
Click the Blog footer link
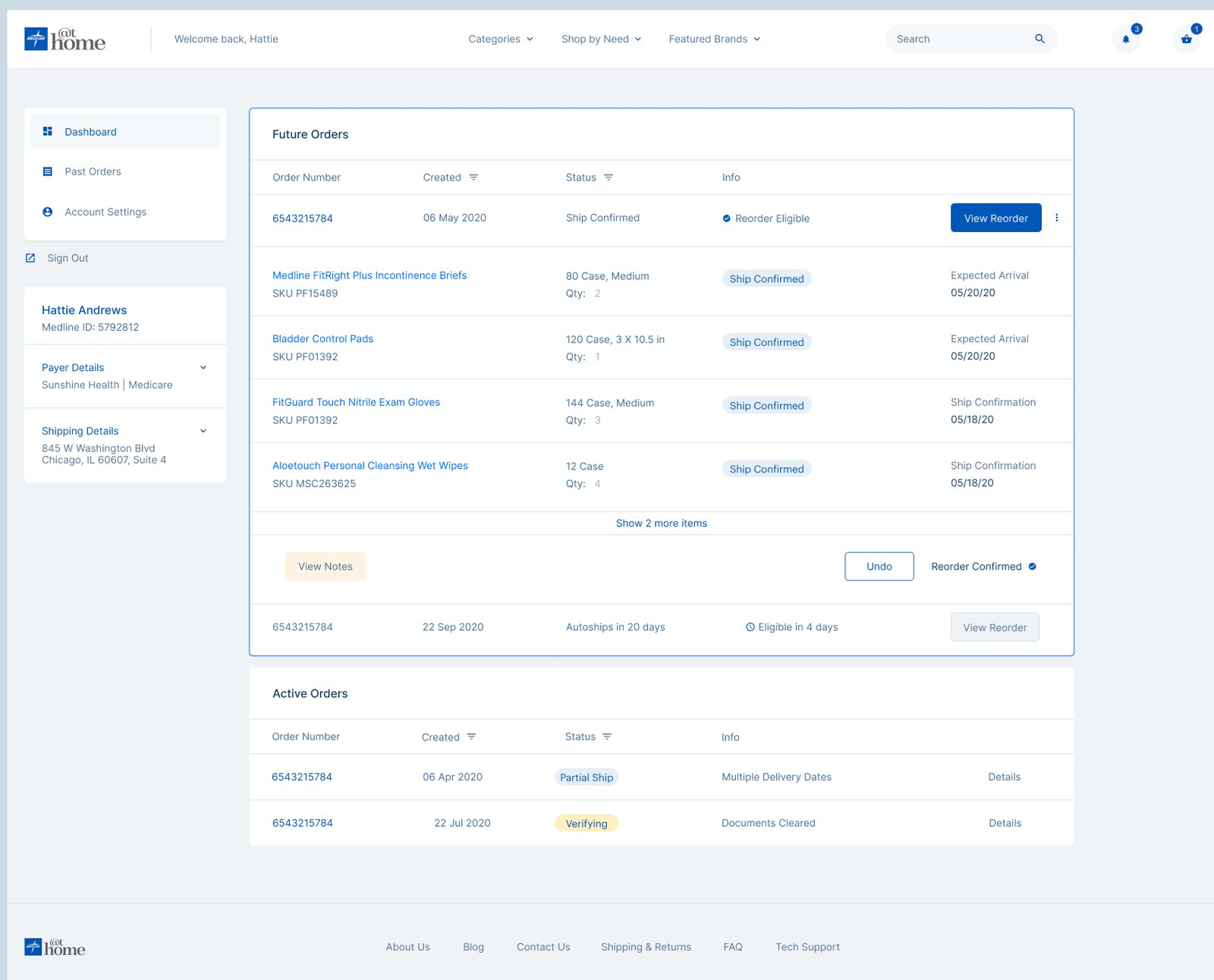473,947
